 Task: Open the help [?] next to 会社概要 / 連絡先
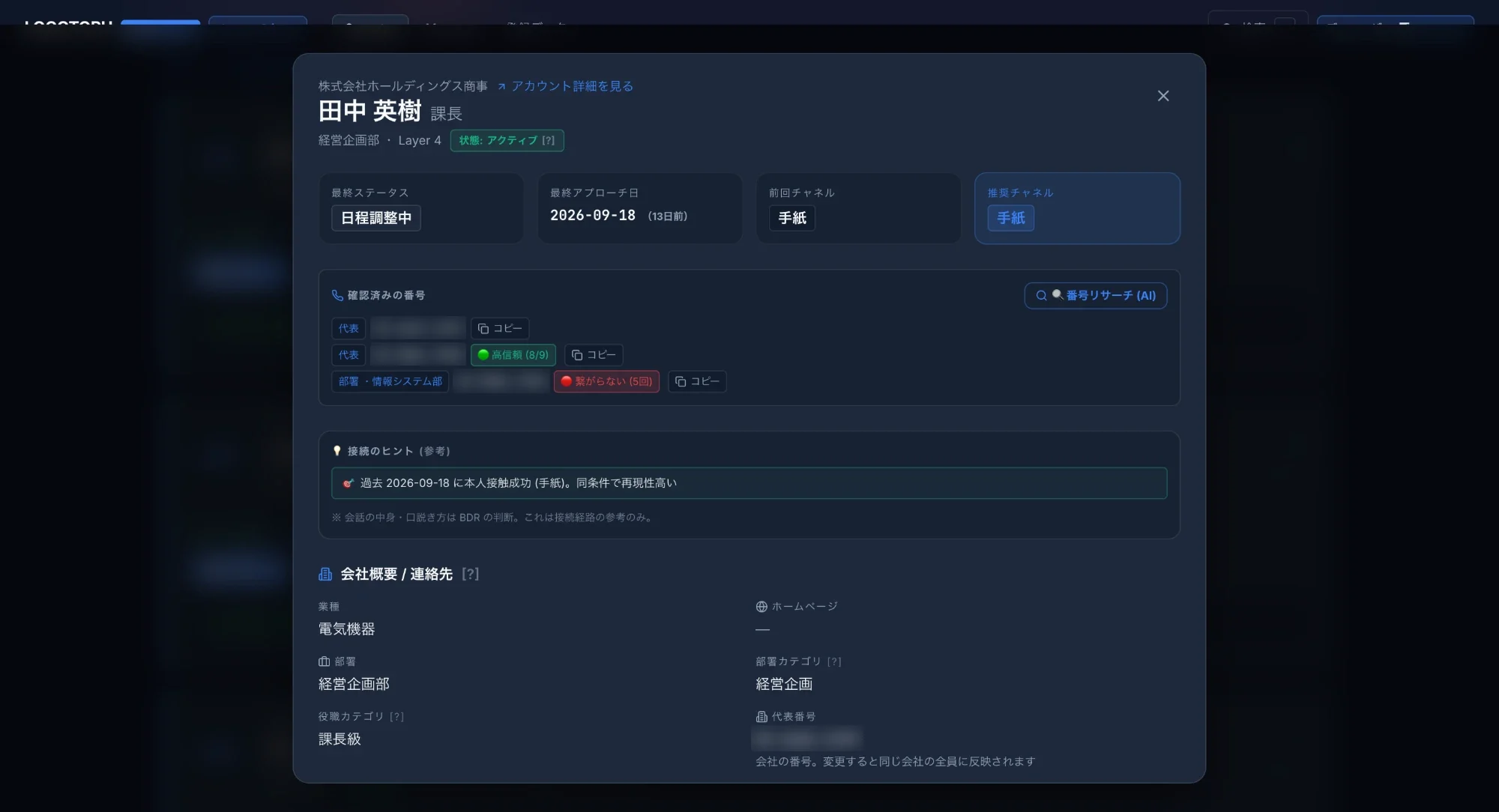click(x=470, y=575)
